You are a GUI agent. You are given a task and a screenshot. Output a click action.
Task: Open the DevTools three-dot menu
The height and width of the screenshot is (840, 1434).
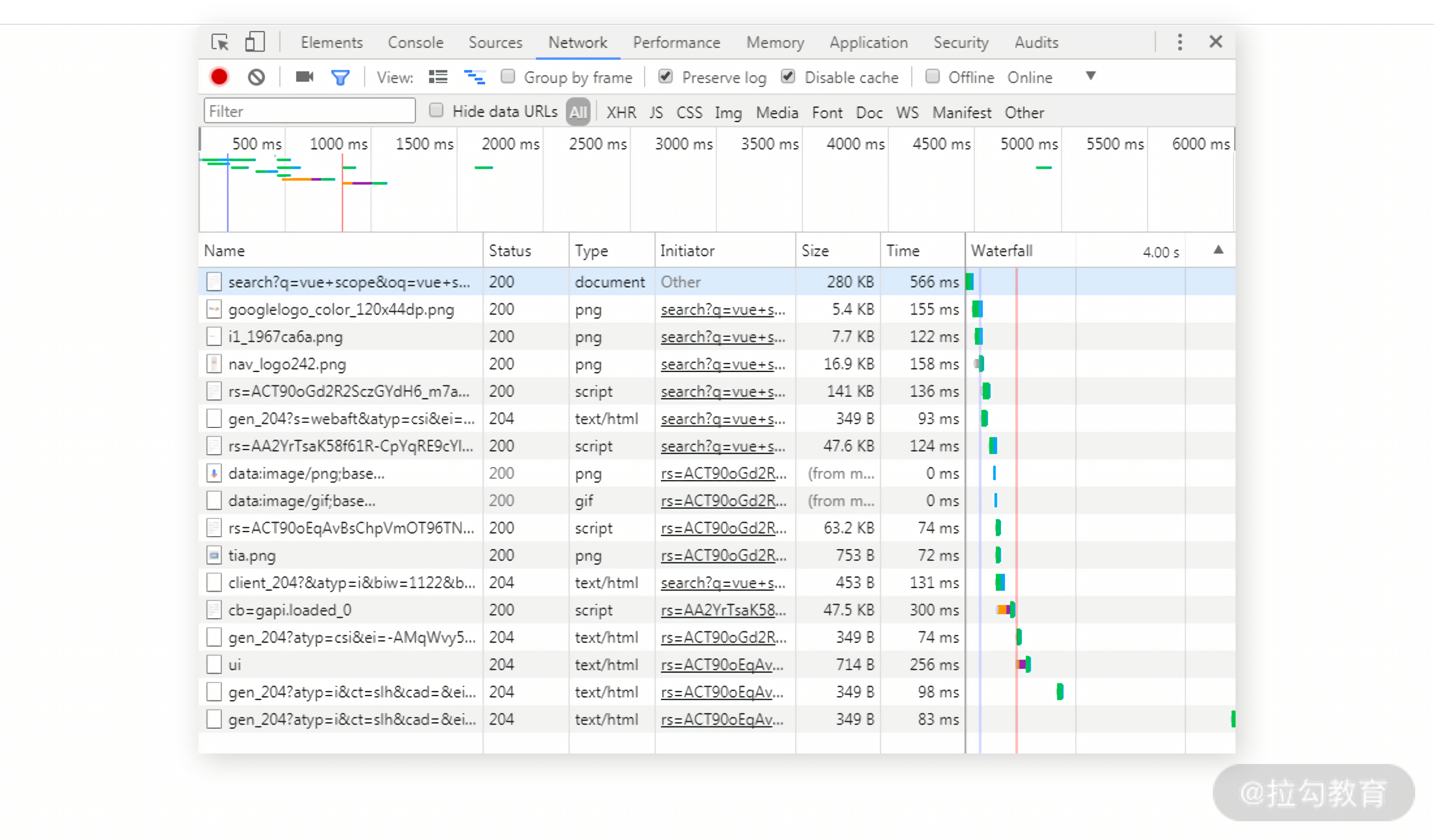[x=1180, y=42]
